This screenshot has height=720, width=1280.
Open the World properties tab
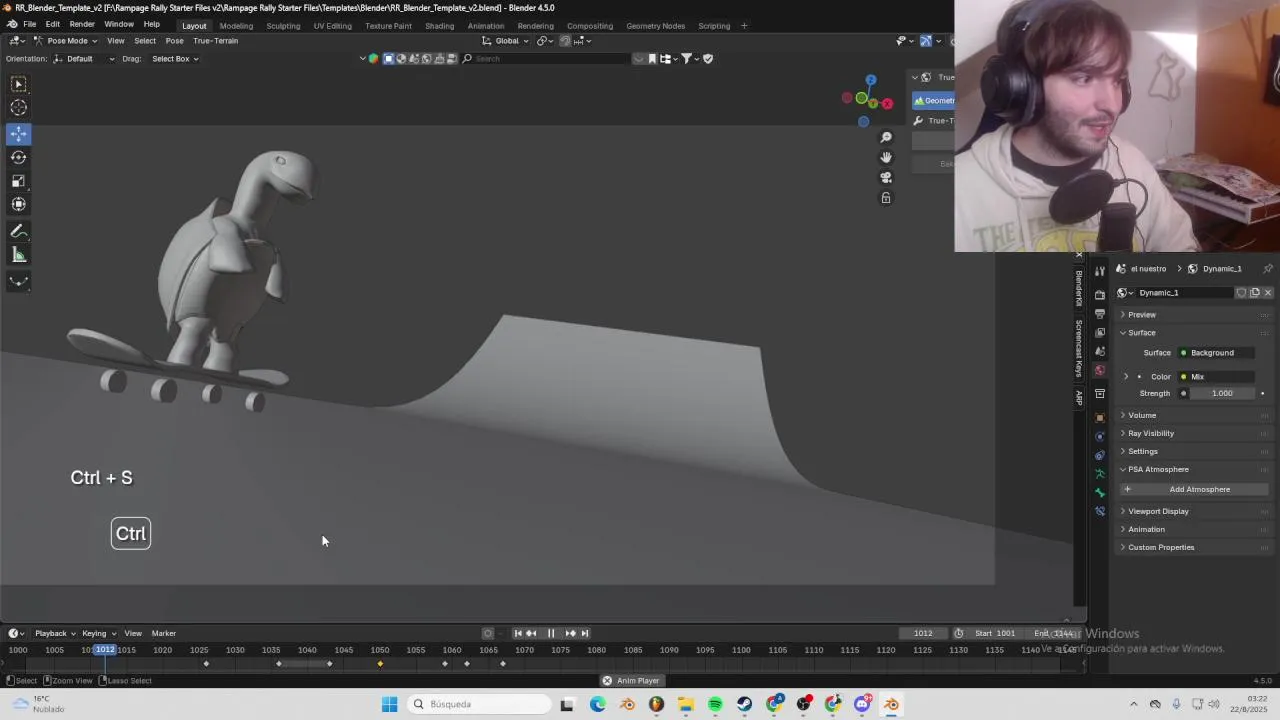tap(1100, 371)
